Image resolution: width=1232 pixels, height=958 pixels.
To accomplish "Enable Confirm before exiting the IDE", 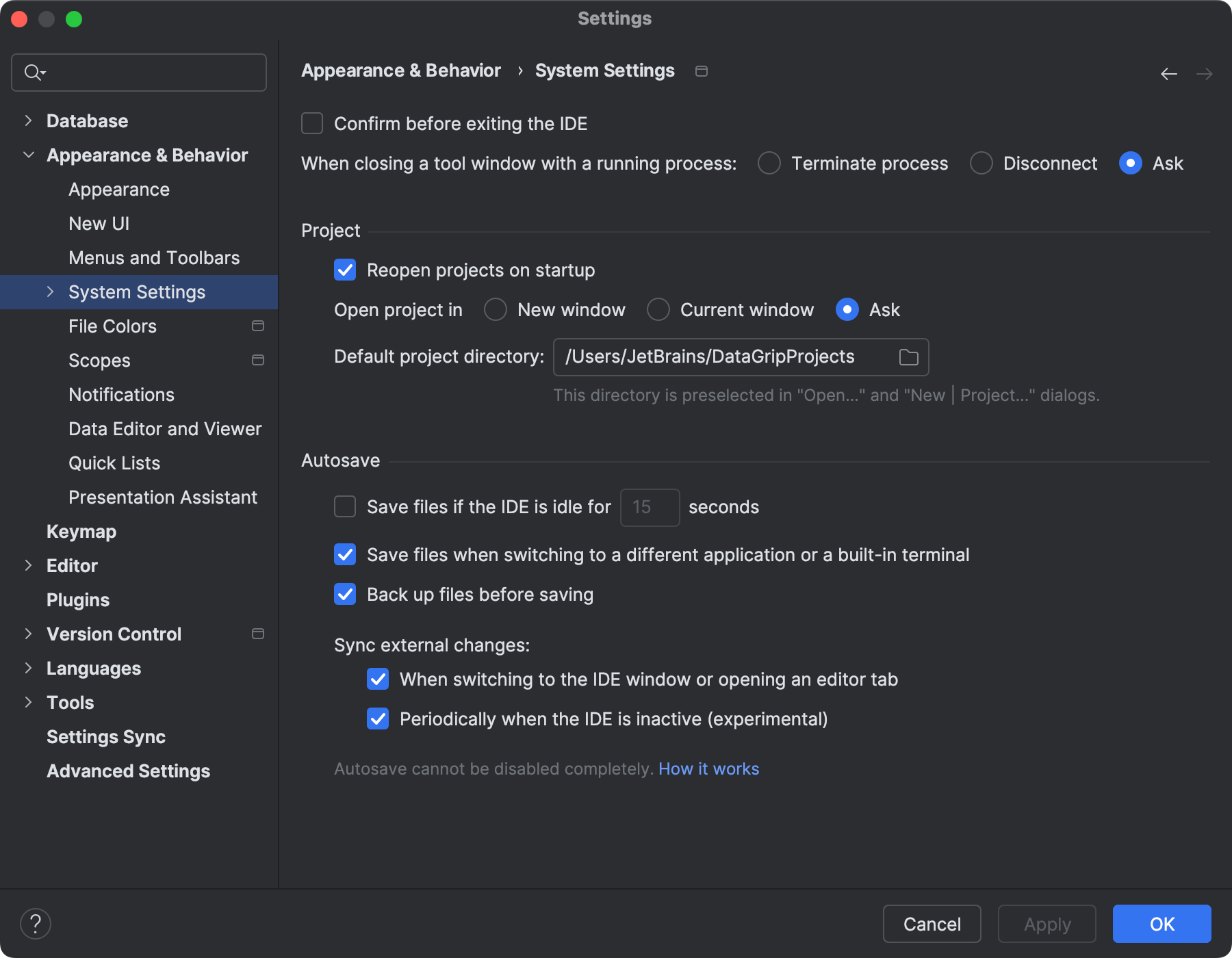I will click(x=311, y=123).
